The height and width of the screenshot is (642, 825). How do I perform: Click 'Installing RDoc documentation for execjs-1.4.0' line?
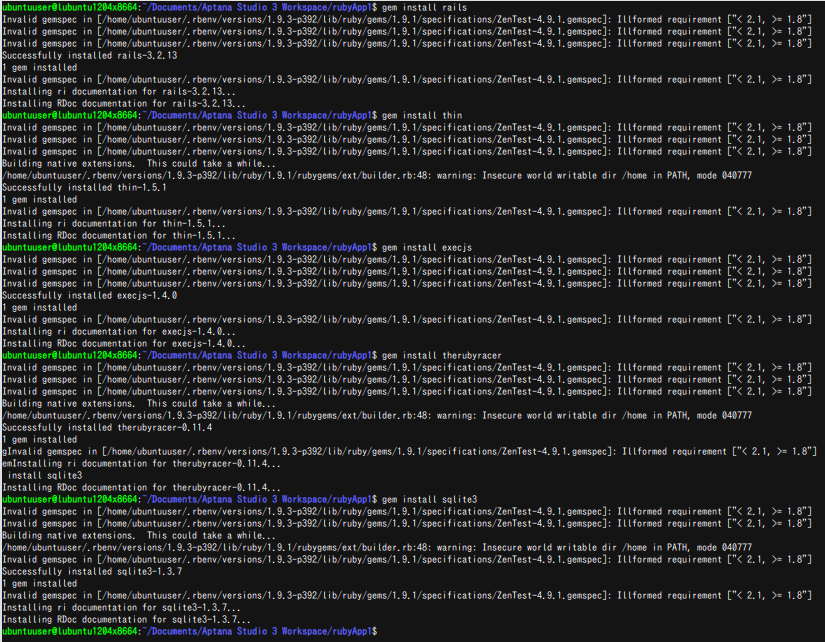point(123,344)
